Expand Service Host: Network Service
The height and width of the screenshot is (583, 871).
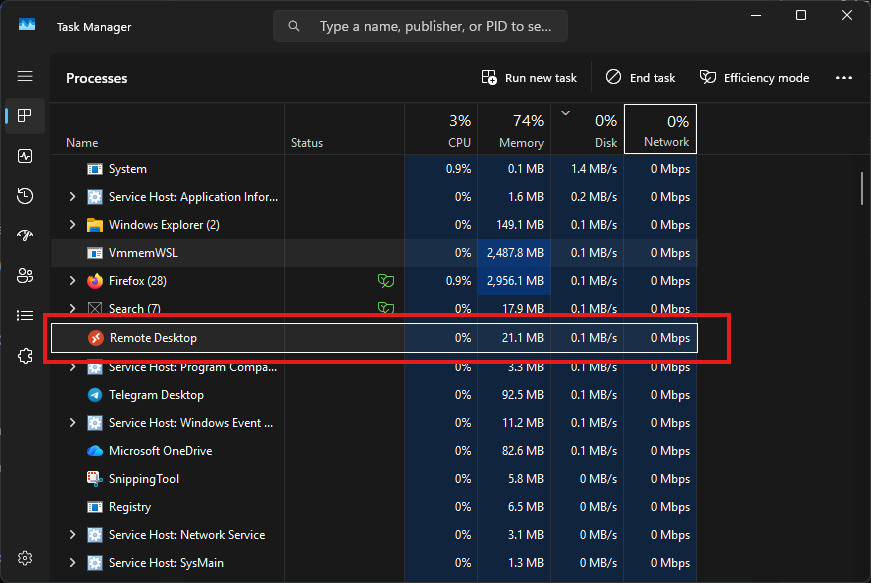[x=72, y=535]
